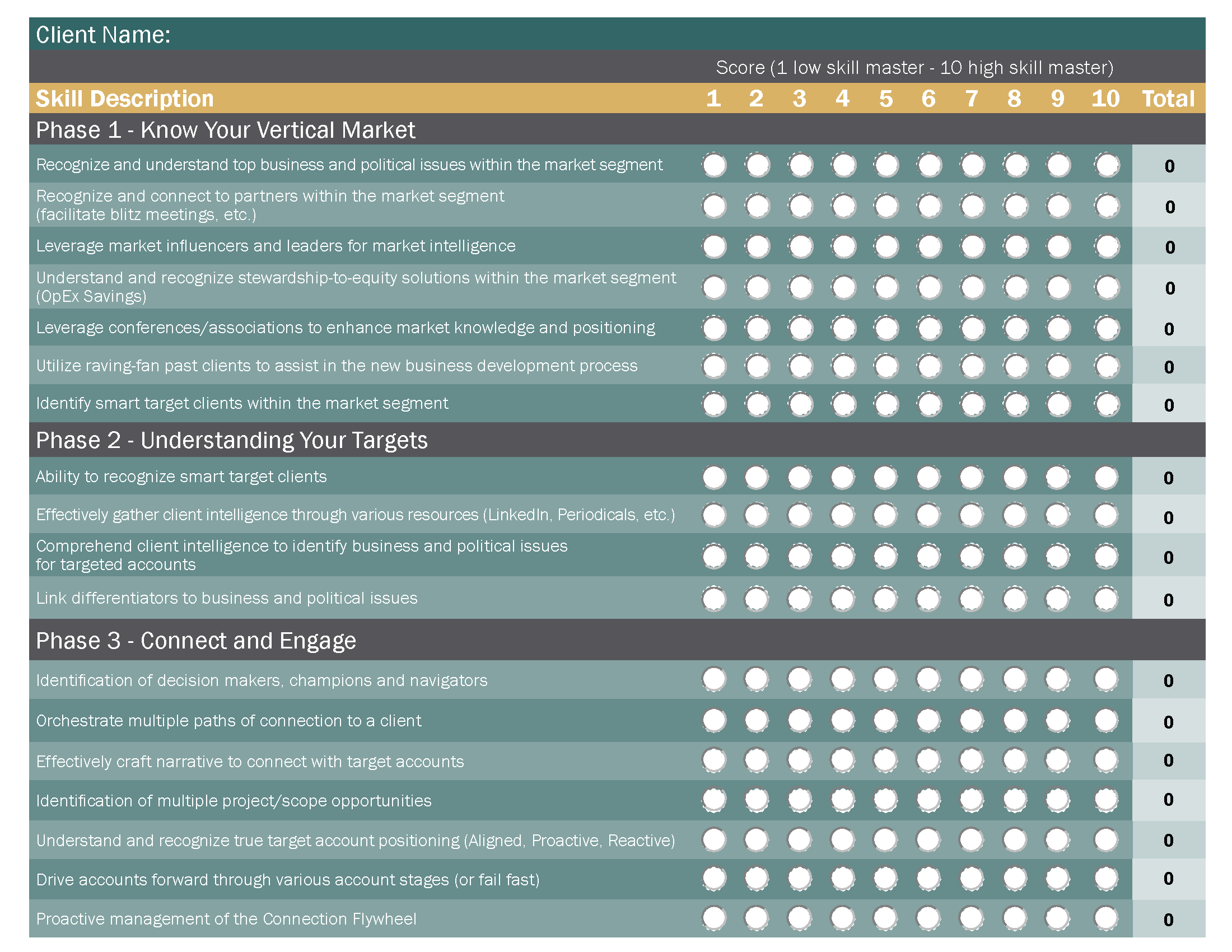Choose score 8 for 'Identify smart target clients' row
This screenshot has width=1232, height=952.
point(1015,404)
